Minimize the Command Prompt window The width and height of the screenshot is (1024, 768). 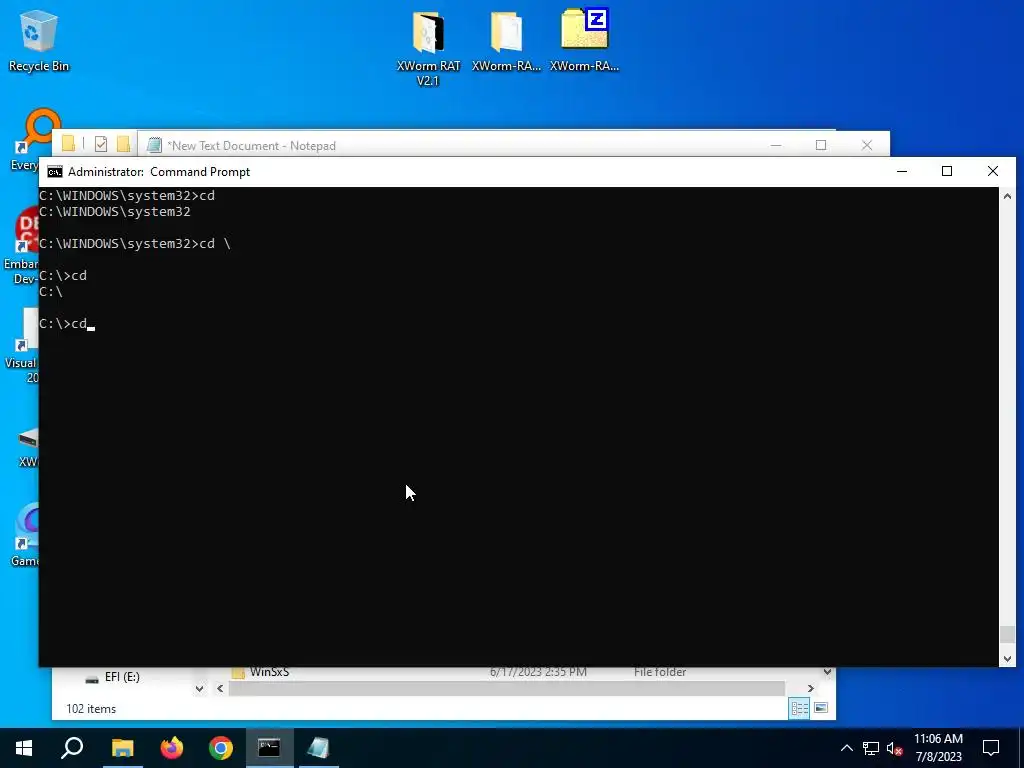click(x=902, y=172)
